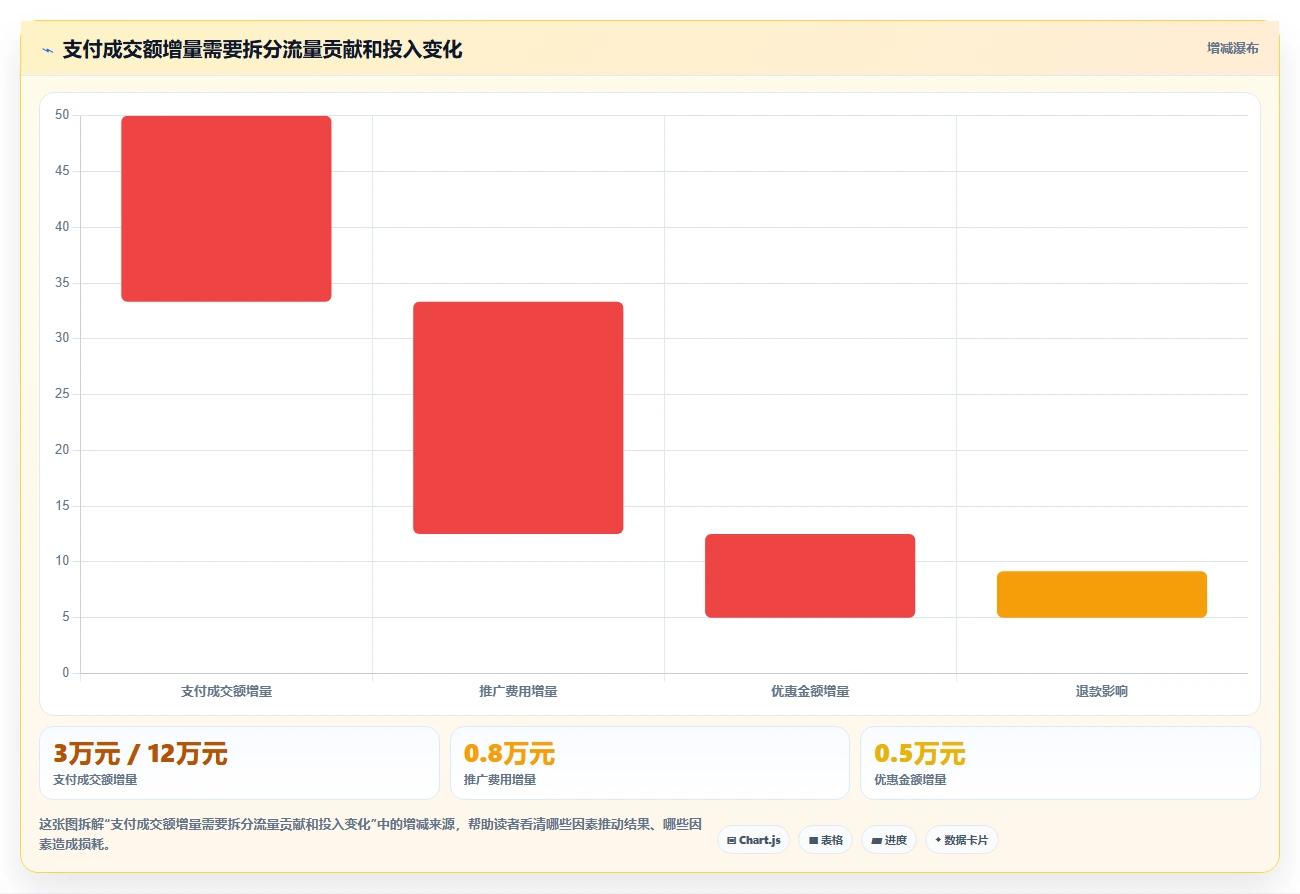
Task: Open the 3万元 / 12万元 data card
Action: tap(239, 763)
